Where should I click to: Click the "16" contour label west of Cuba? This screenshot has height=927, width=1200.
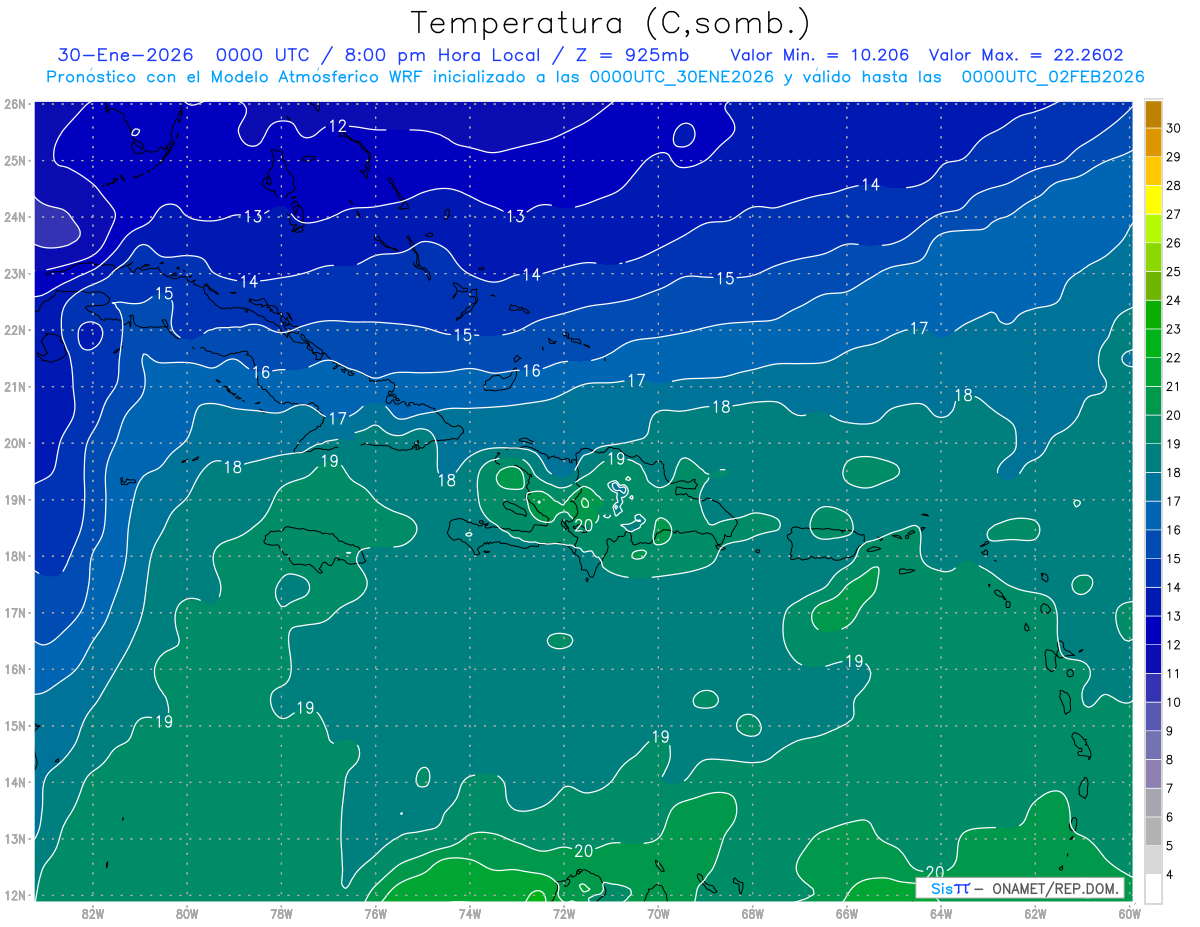[261, 372]
